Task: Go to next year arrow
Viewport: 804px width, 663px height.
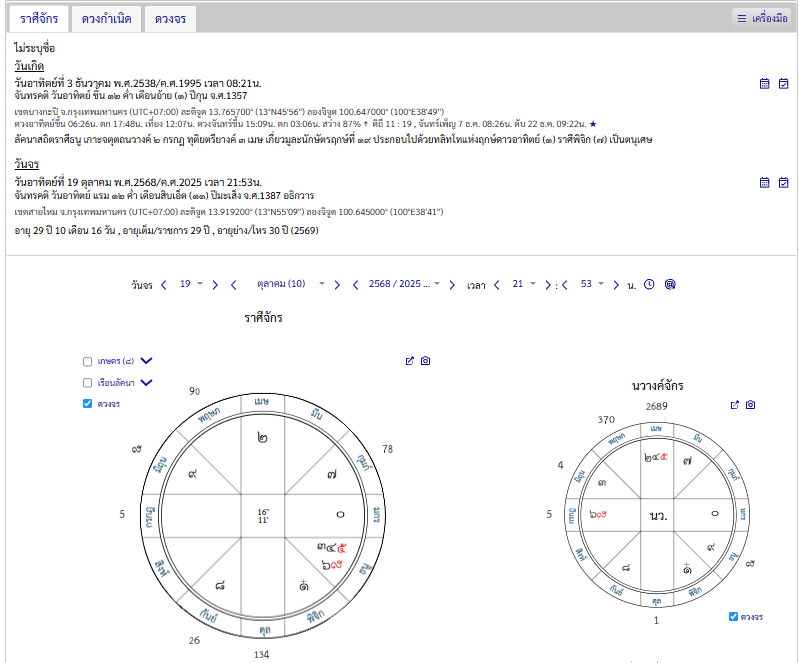Action: pyautogui.click(x=452, y=285)
